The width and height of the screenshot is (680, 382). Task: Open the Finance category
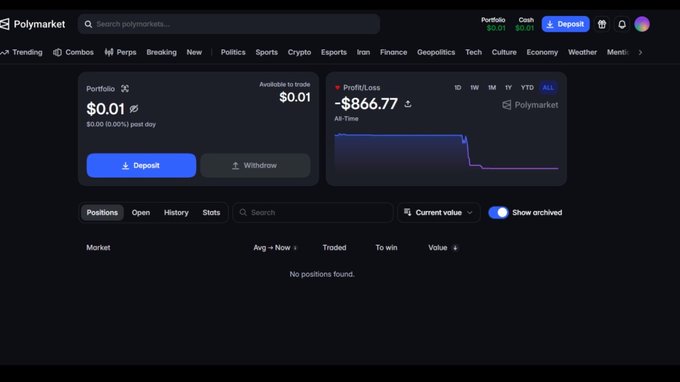point(393,52)
